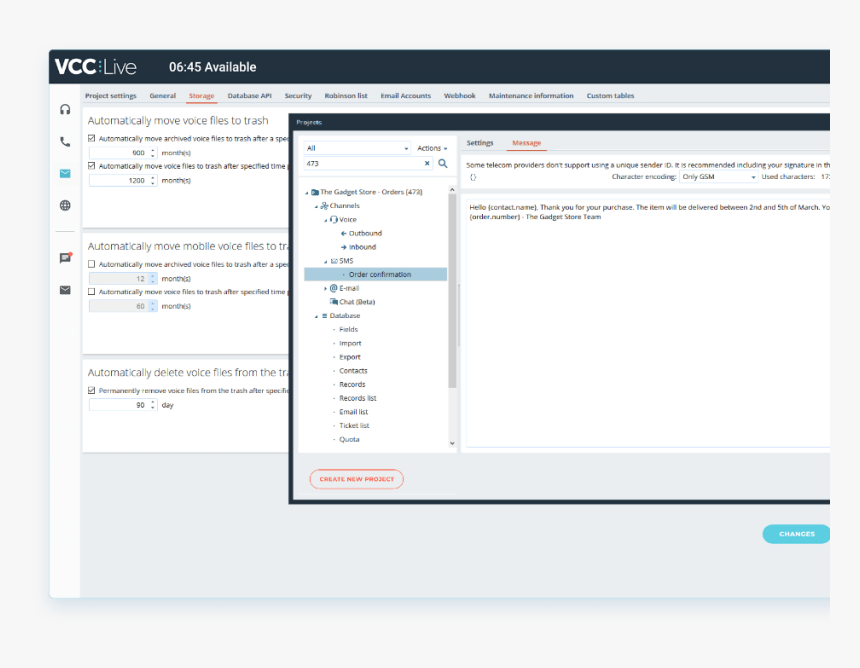Viewport: 860px width, 668px height.
Task: Switch to the Settings tab in Projects
Action: click(x=480, y=143)
